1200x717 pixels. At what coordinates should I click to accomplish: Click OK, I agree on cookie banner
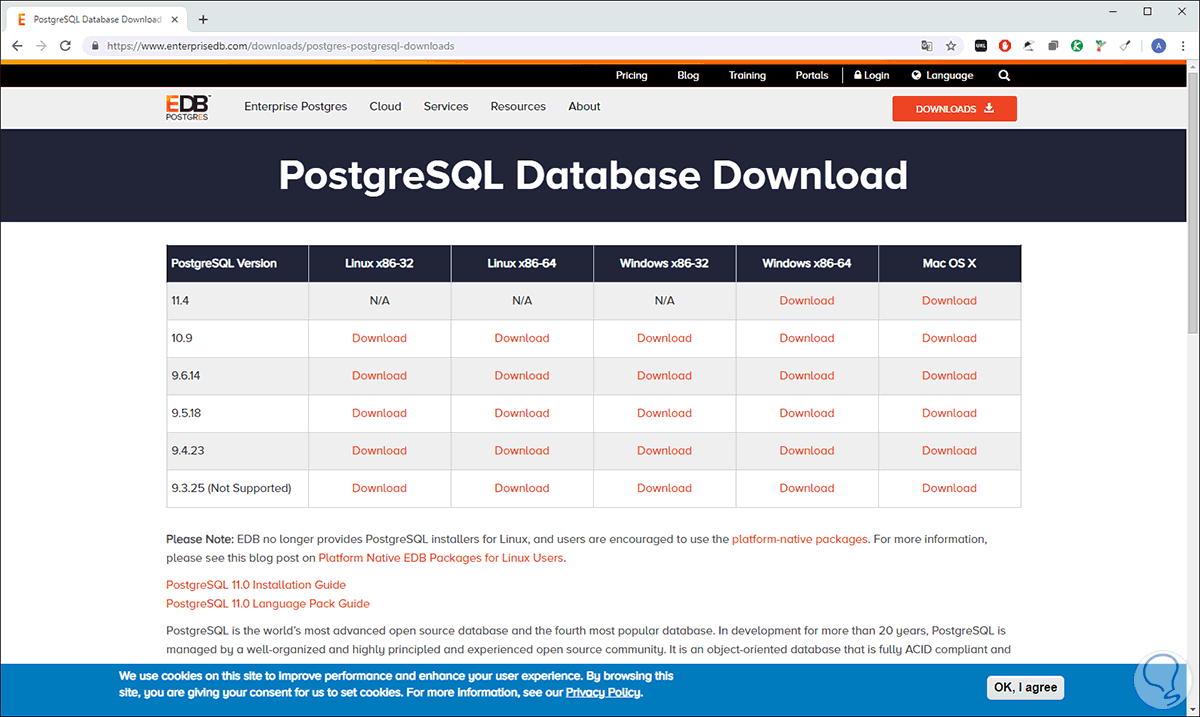pyautogui.click(x=1025, y=687)
